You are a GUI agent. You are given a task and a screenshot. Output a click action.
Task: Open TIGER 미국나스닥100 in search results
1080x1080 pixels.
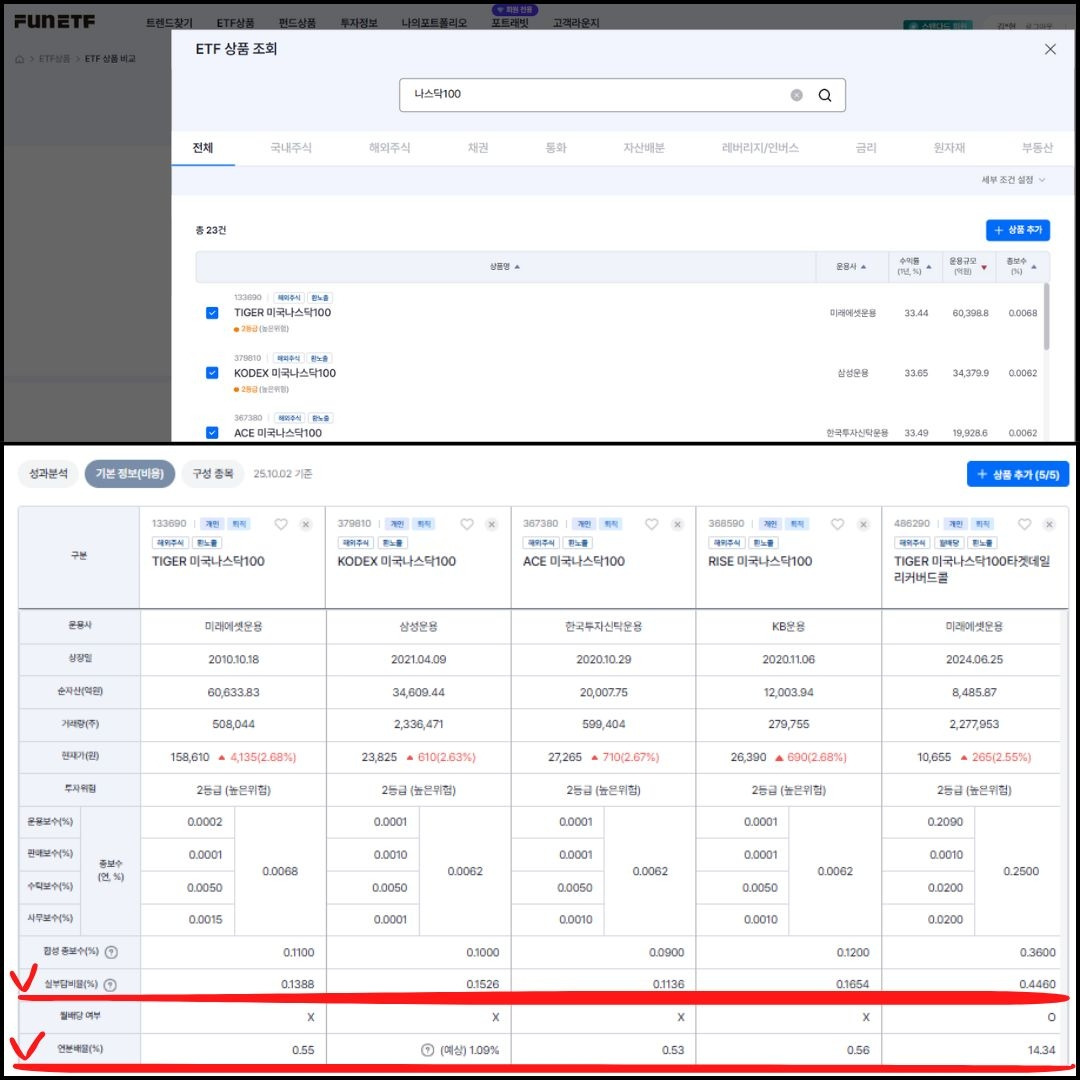pos(282,313)
